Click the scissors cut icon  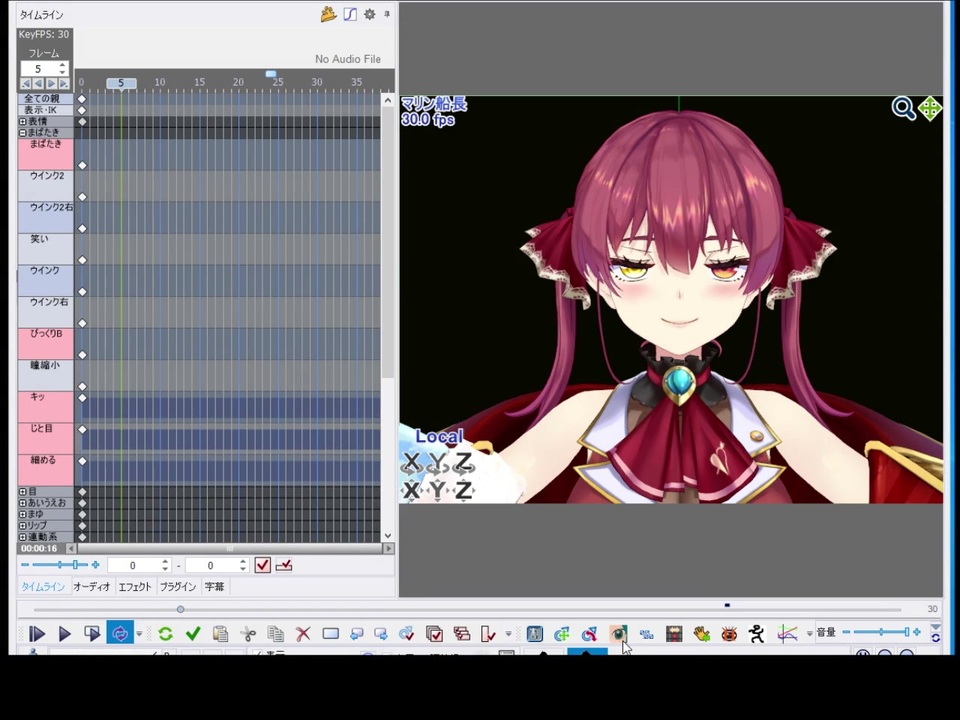point(248,634)
